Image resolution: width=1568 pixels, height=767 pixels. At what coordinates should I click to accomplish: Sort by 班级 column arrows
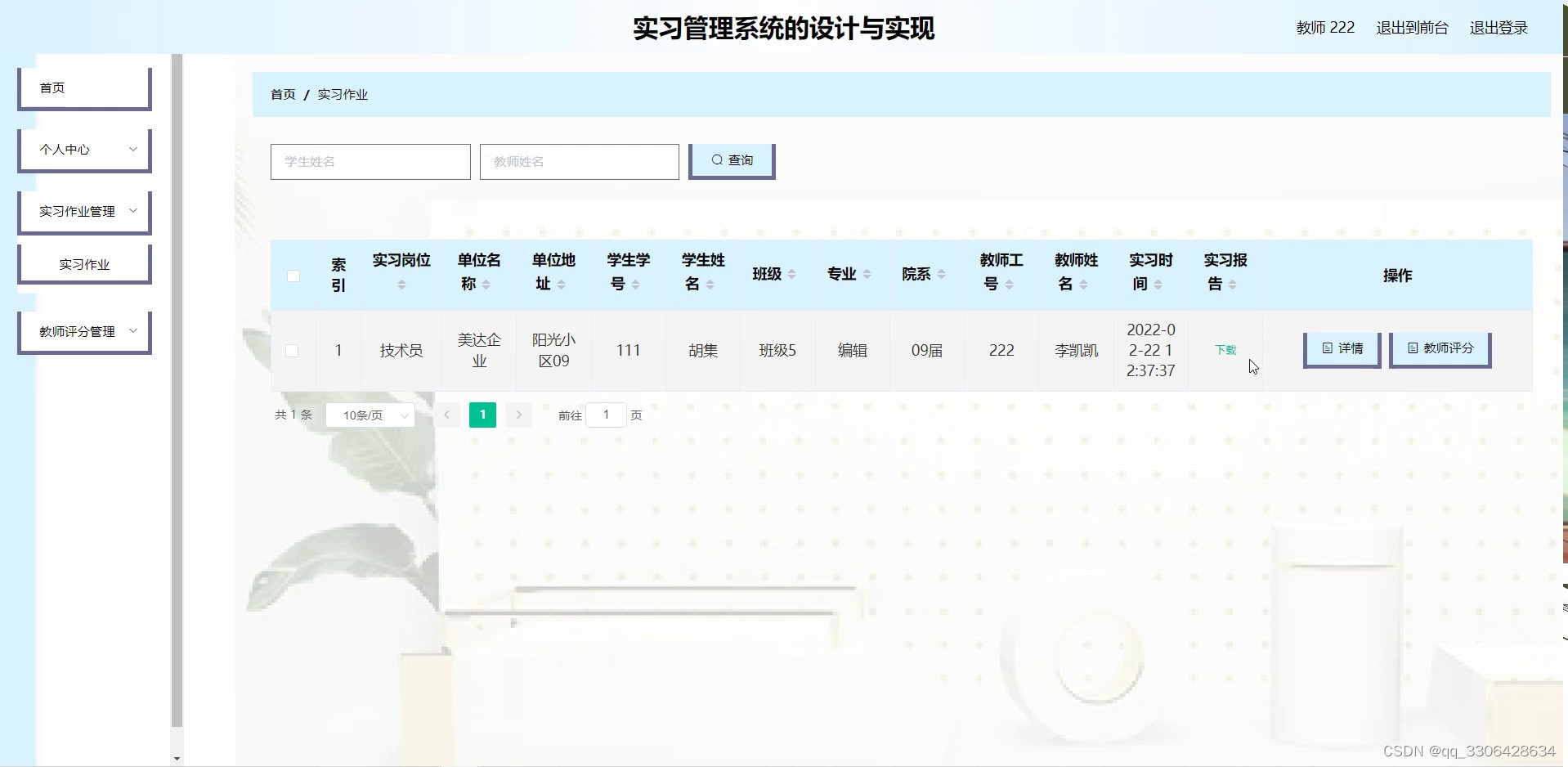[x=791, y=275]
